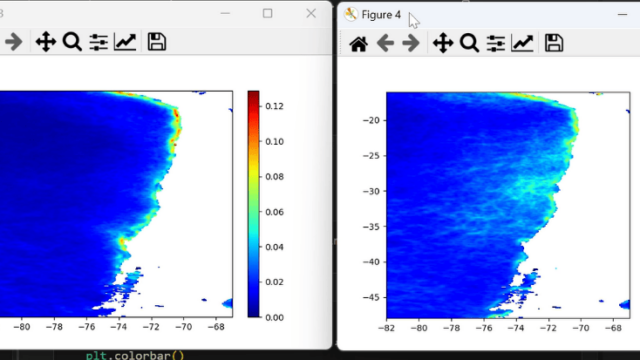
Task: Go forward to next view in Figure 4
Action: point(411,43)
